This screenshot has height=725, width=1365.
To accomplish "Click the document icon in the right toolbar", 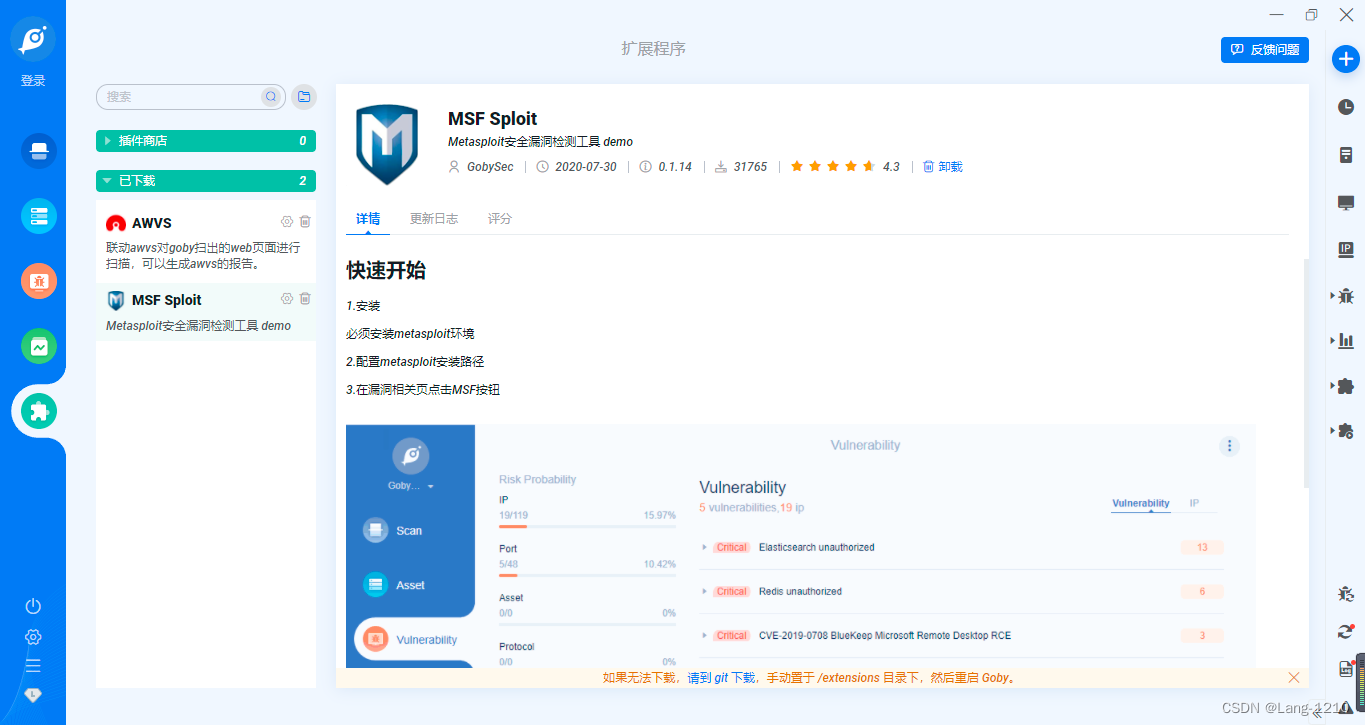I will pyautogui.click(x=1346, y=155).
